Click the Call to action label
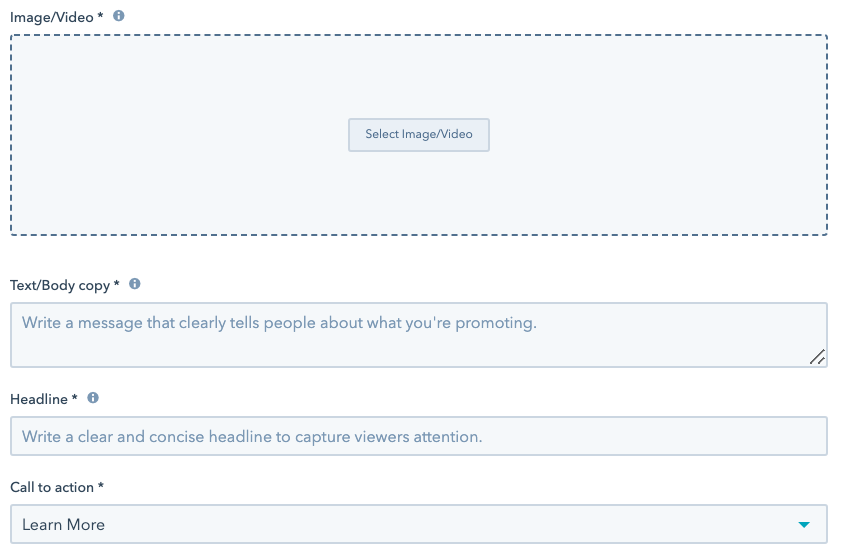858x560 pixels. click(52, 487)
